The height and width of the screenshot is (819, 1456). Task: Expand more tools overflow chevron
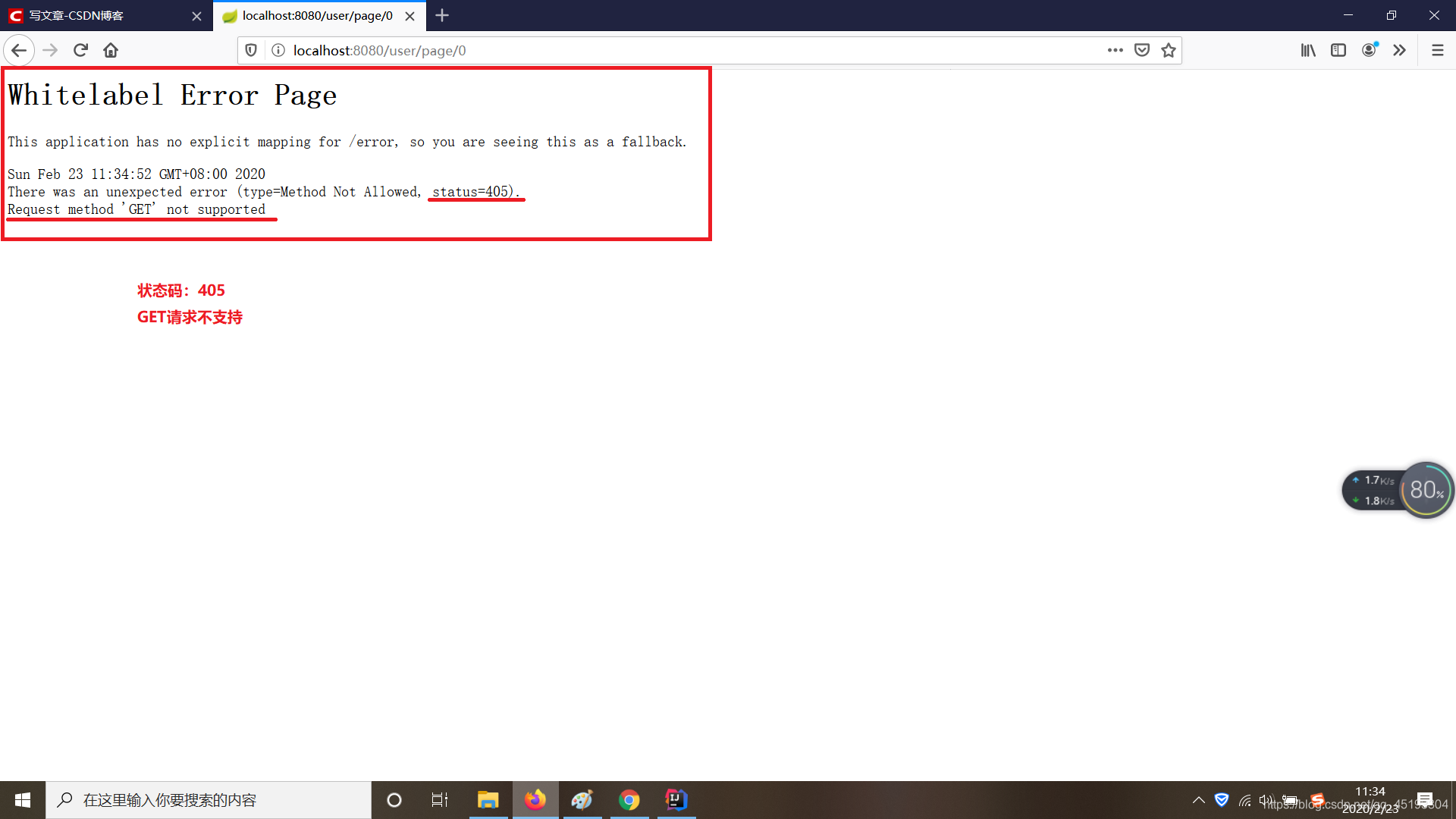coord(1399,50)
